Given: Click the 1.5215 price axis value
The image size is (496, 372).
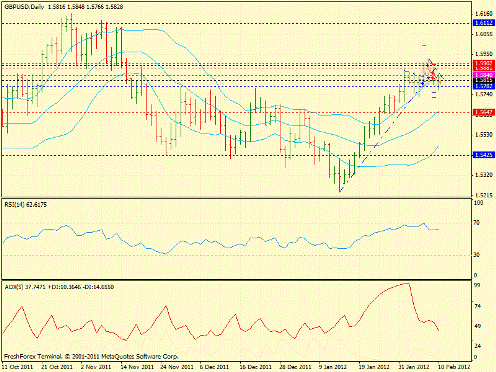Looking at the screenshot, I should 484,195.
